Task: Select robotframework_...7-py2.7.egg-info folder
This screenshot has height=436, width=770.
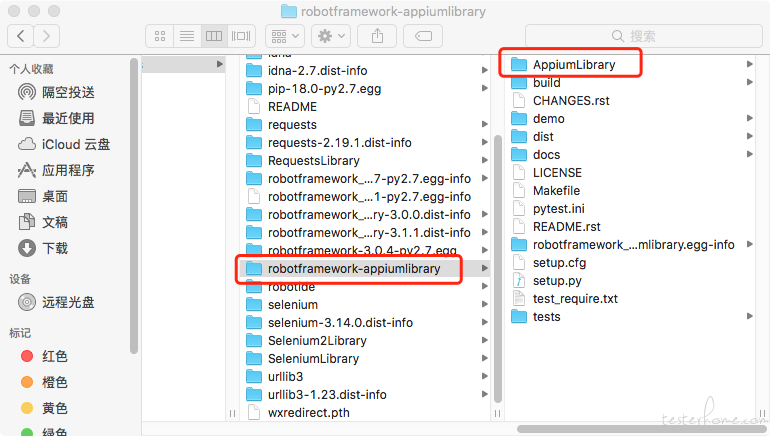Action: (367, 179)
